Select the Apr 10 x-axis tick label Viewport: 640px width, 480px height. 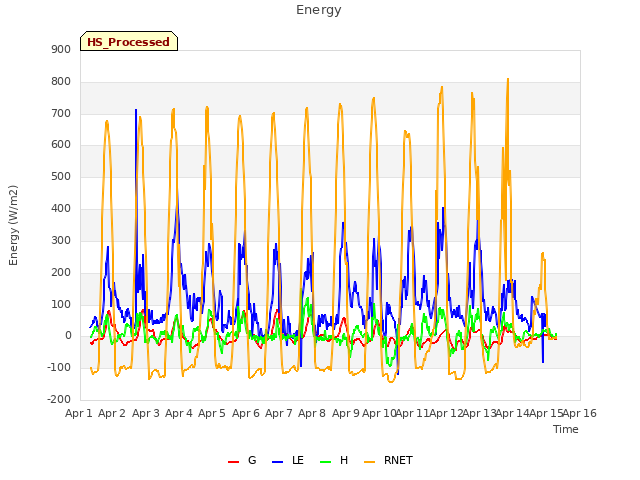pyautogui.click(x=379, y=413)
